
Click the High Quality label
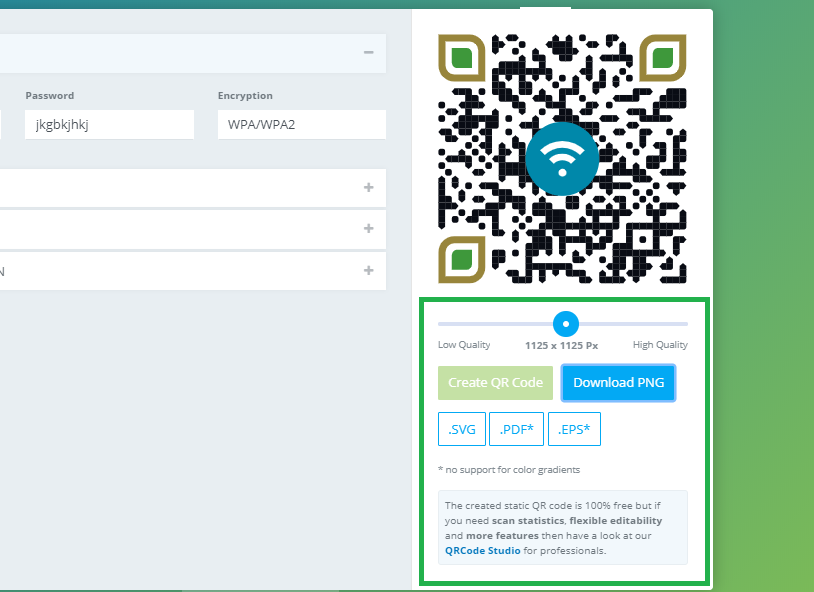click(x=660, y=345)
